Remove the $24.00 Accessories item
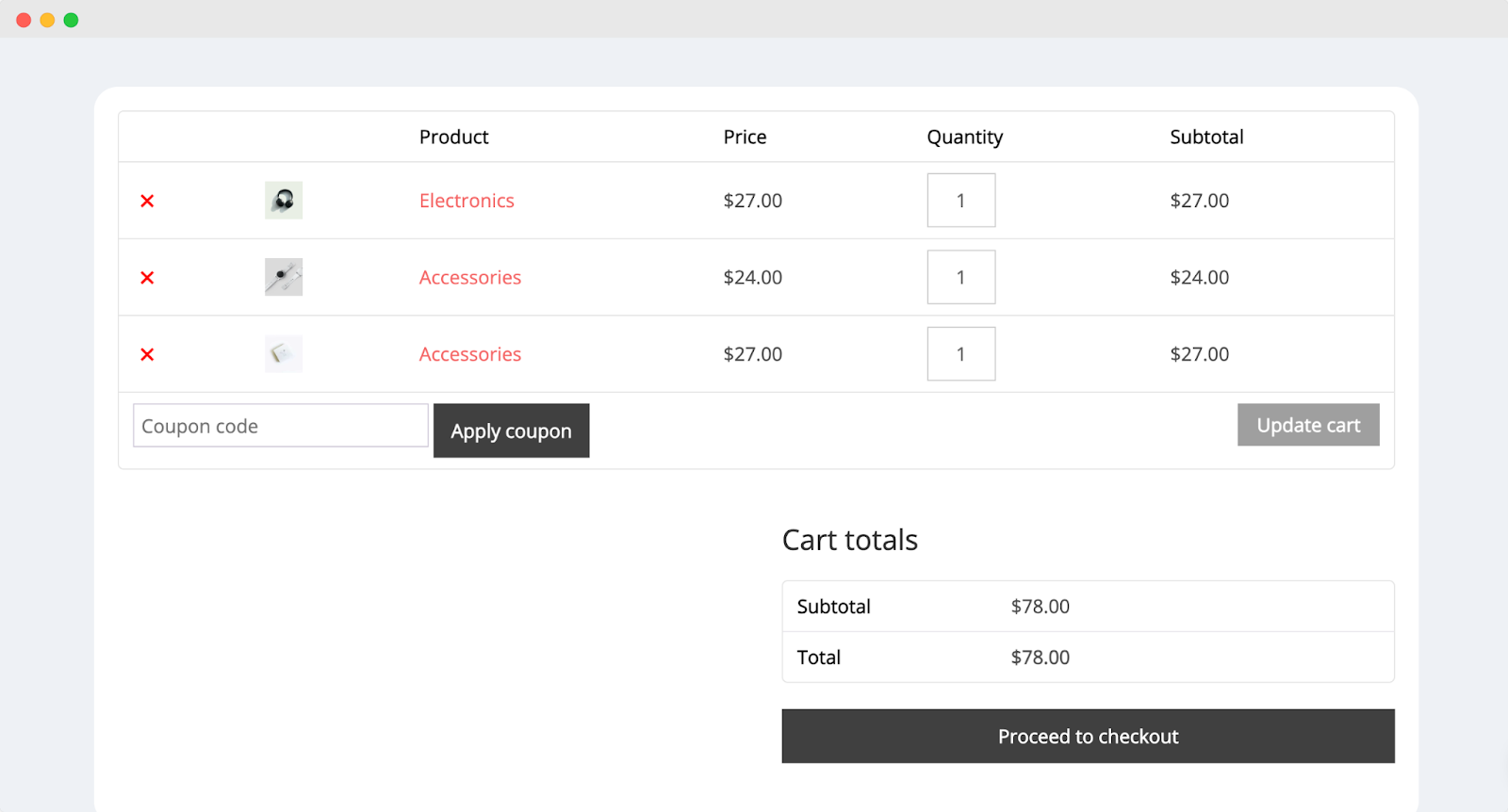1508x812 pixels. pyautogui.click(x=147, y=278)
